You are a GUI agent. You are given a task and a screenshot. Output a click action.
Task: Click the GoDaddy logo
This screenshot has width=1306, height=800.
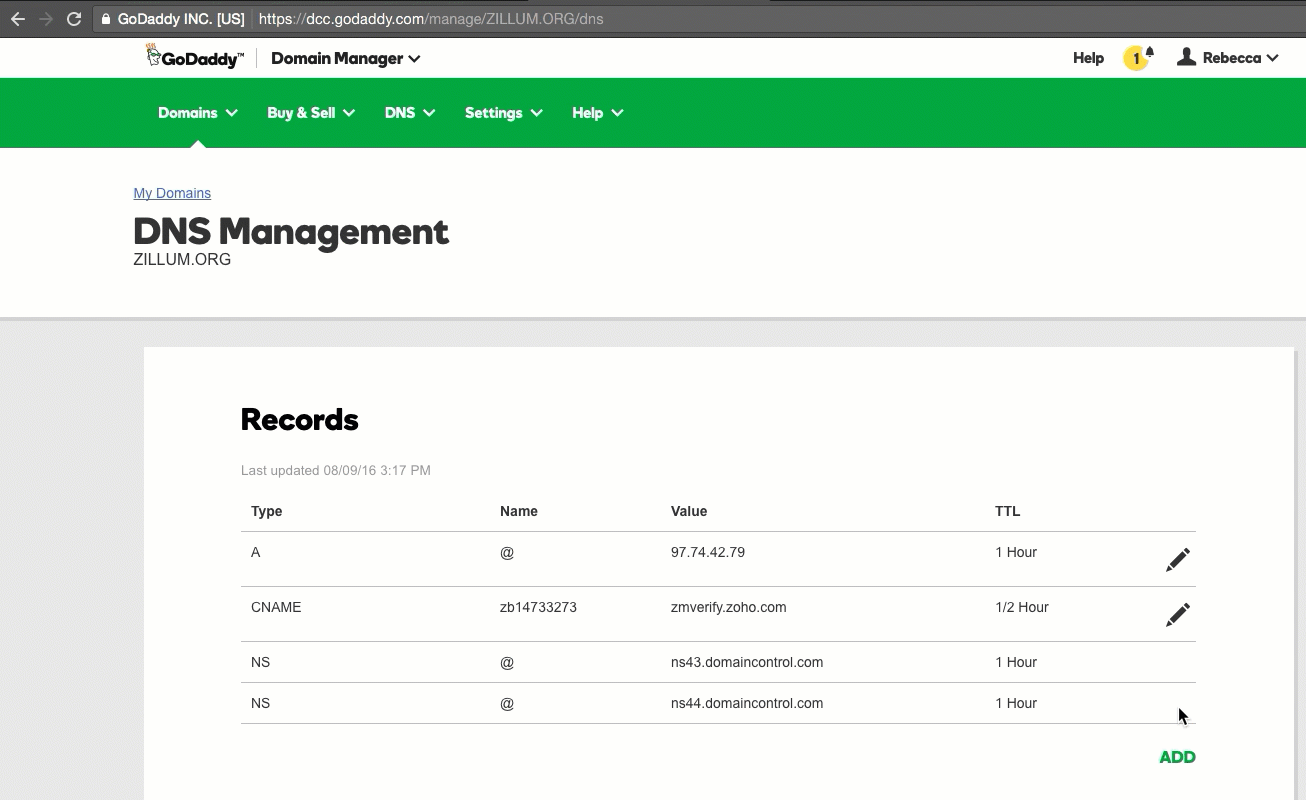(195, 57)
